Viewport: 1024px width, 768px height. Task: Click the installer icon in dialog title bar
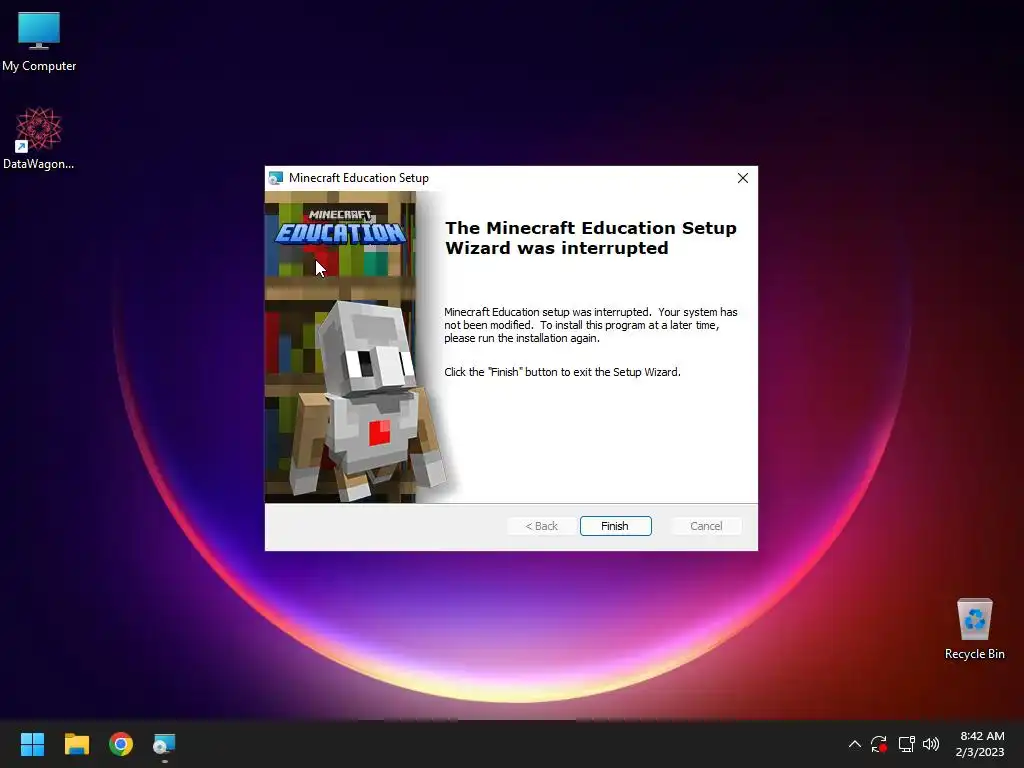tap(276, 178)
